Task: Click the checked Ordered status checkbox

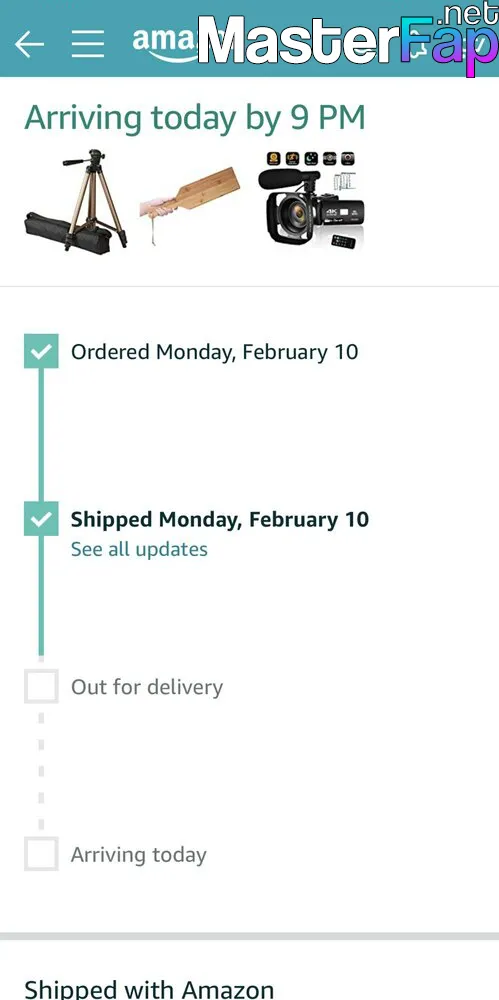Action: [x=41, y=351]
